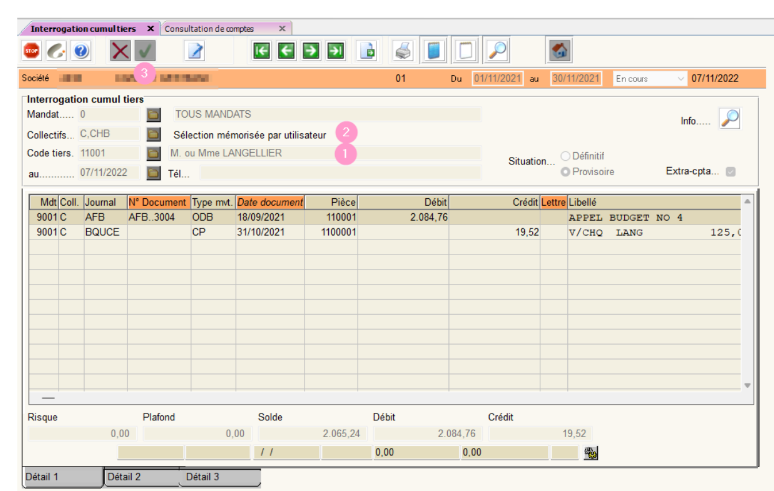Go to first record with green arrow

pyautogui.click(x=262, y=50)
